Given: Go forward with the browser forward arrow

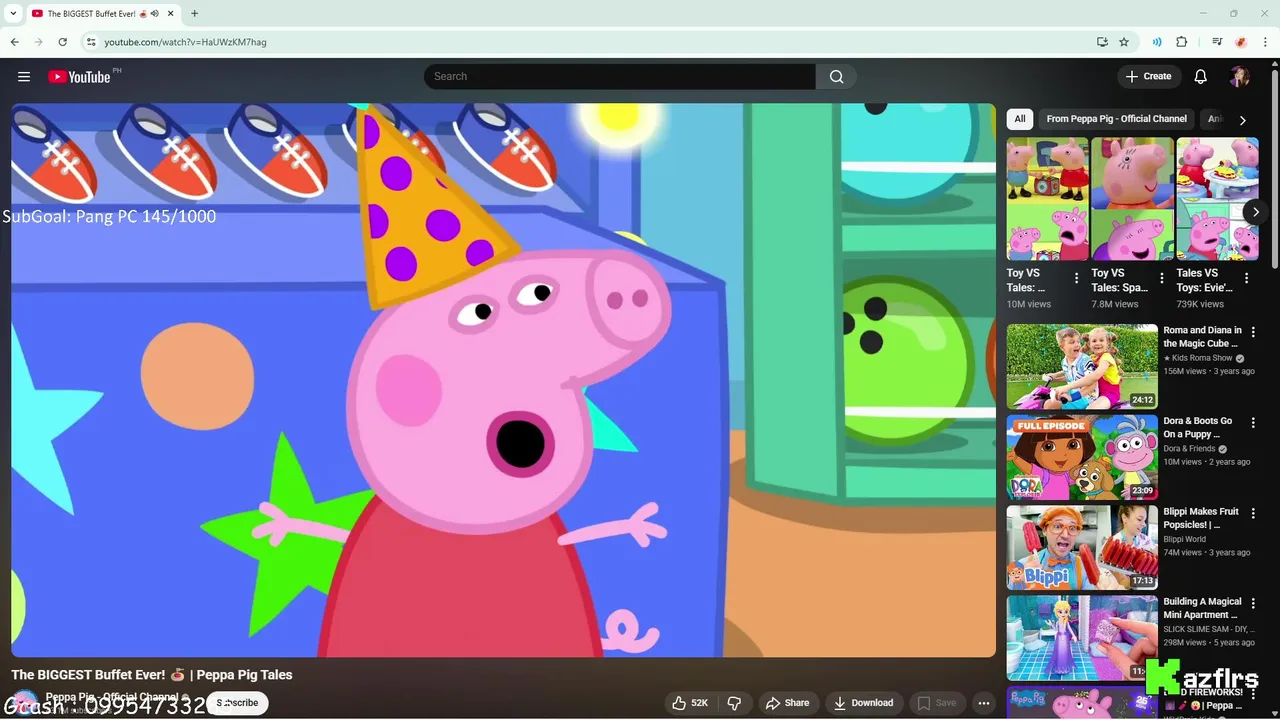Looking at the screenshot, I should [x=38, y=42].
